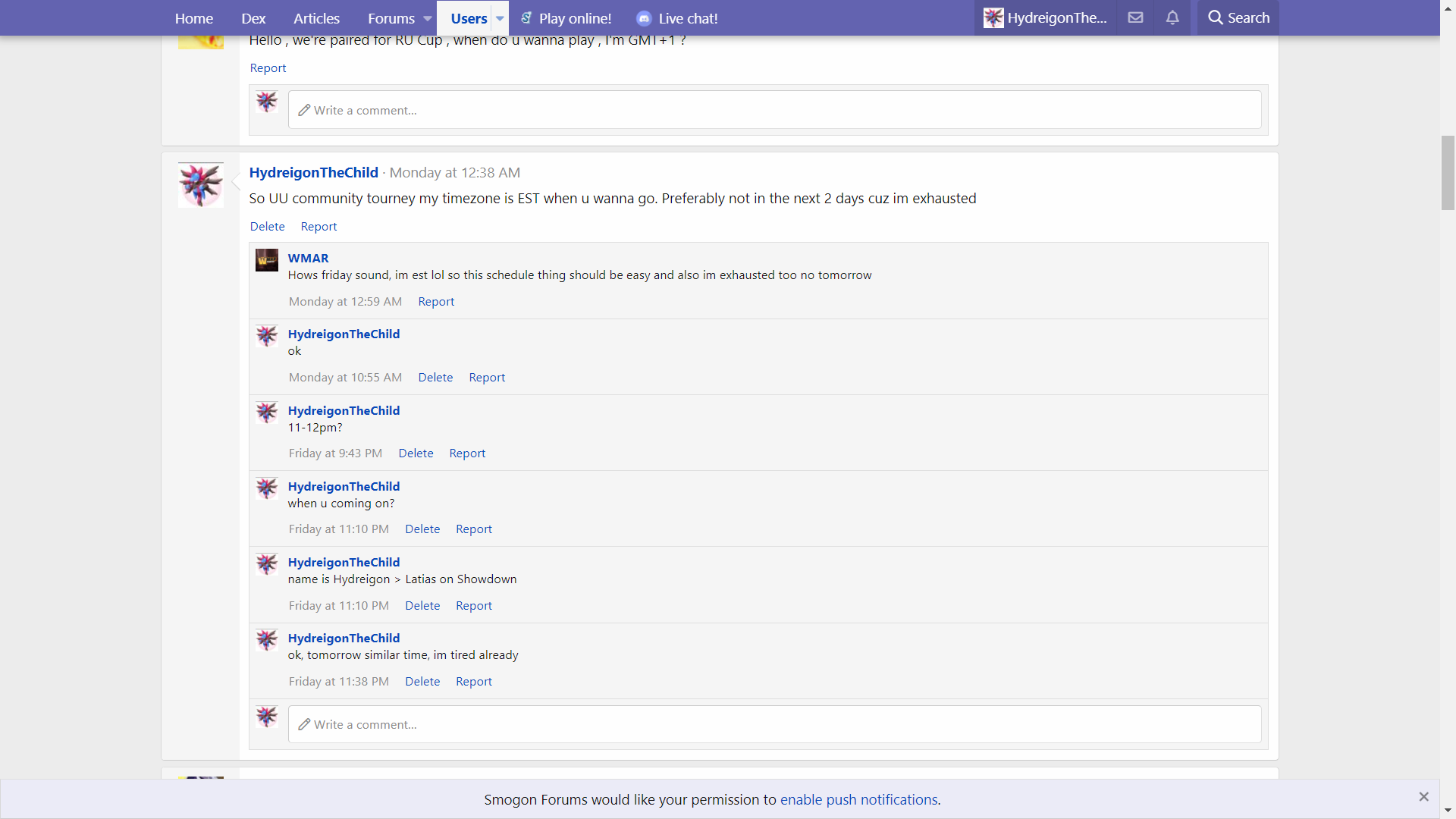The height and width of the screenshot is (819, 1456).
Task: Open the Dex menu item
Action: coord(253,18)
